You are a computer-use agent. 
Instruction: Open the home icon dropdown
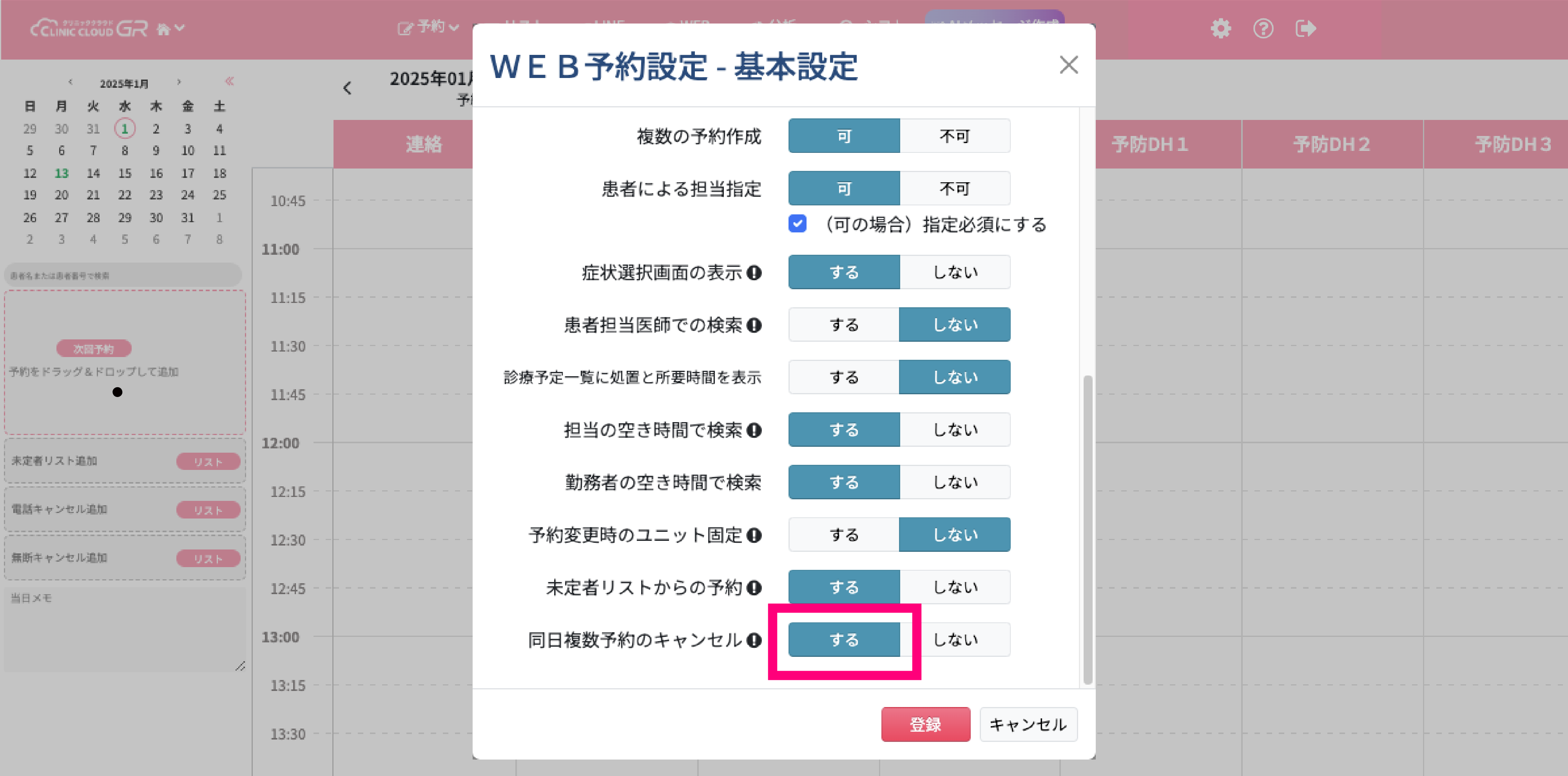tap(170, 29)
